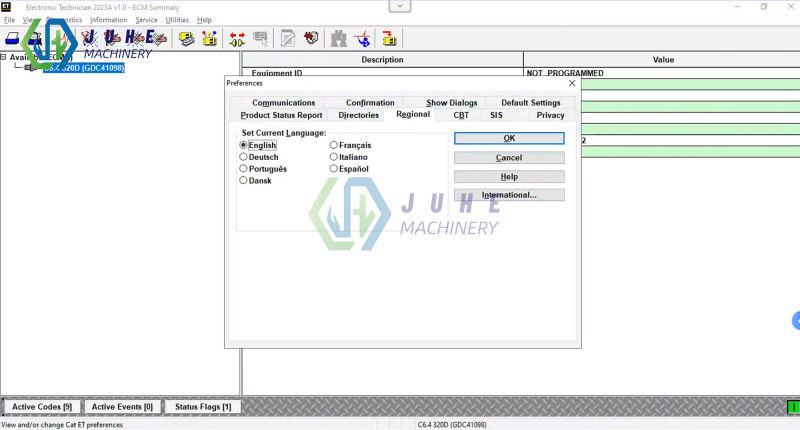Image resolution: width=800 pixels, height=430 pixels.
Task: Click the notepad with pencil toolbar icon
Action: [288, 39]
